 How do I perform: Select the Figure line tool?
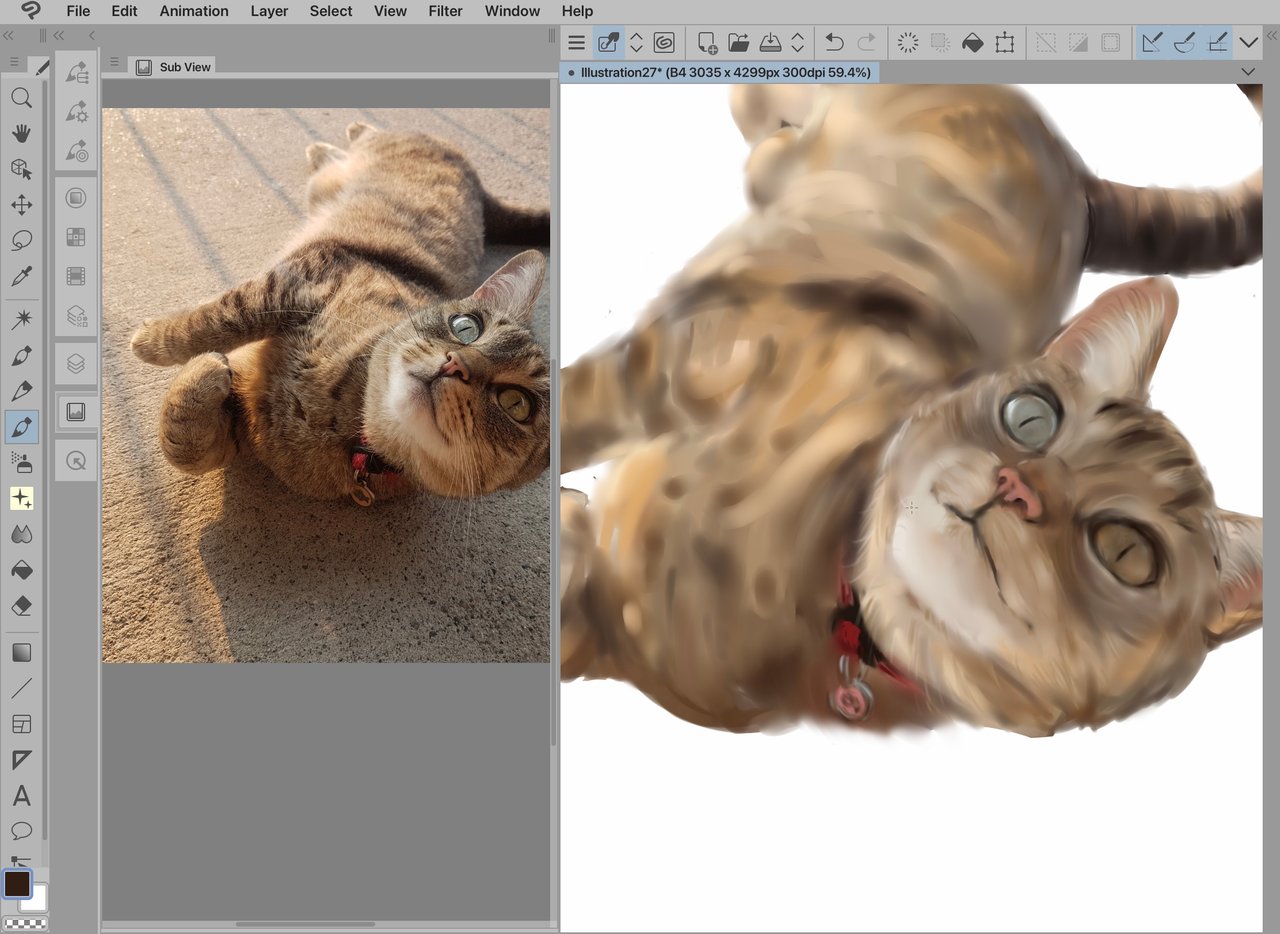coord(21,688)
